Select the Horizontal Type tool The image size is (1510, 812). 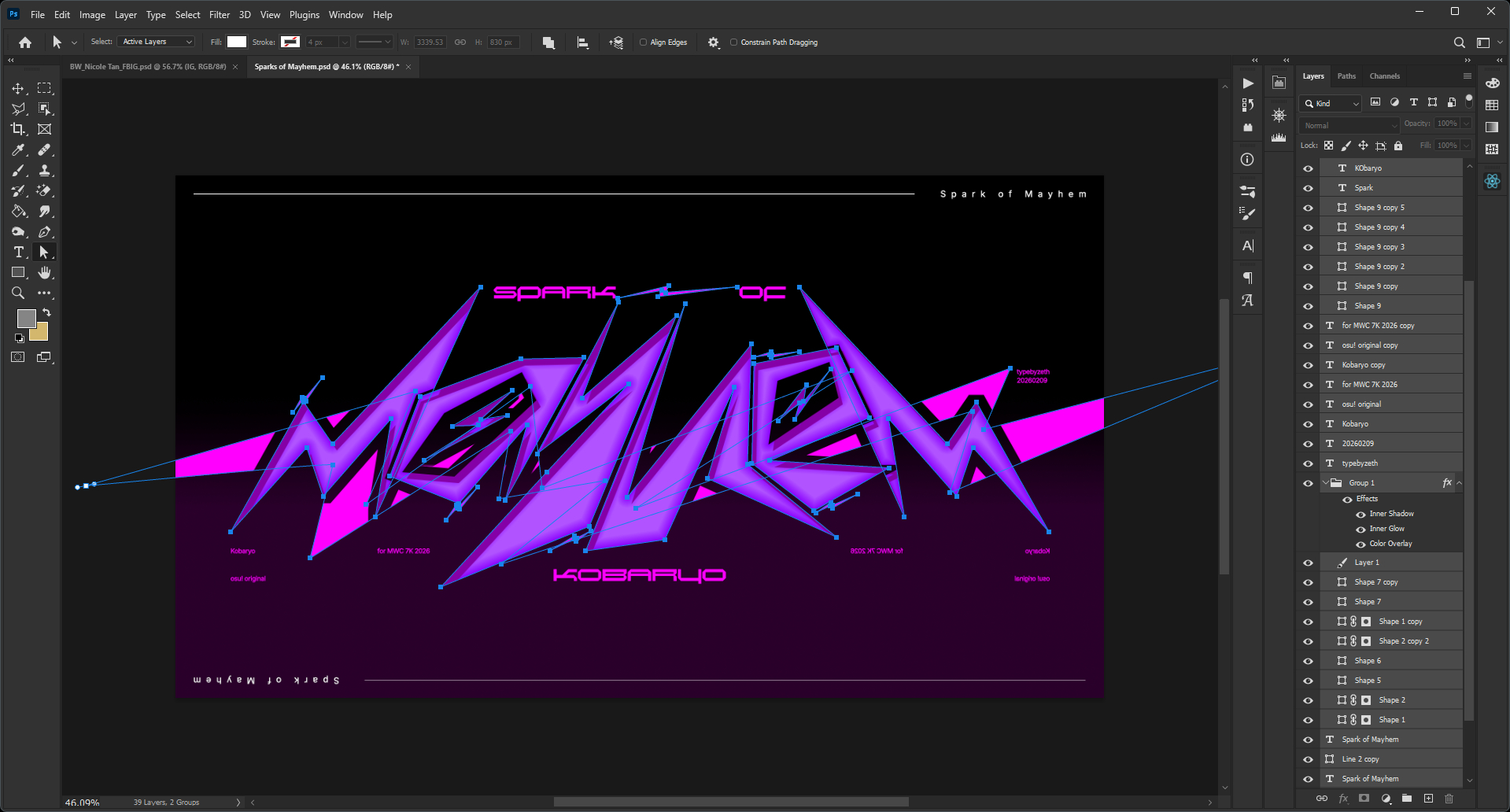18,252
